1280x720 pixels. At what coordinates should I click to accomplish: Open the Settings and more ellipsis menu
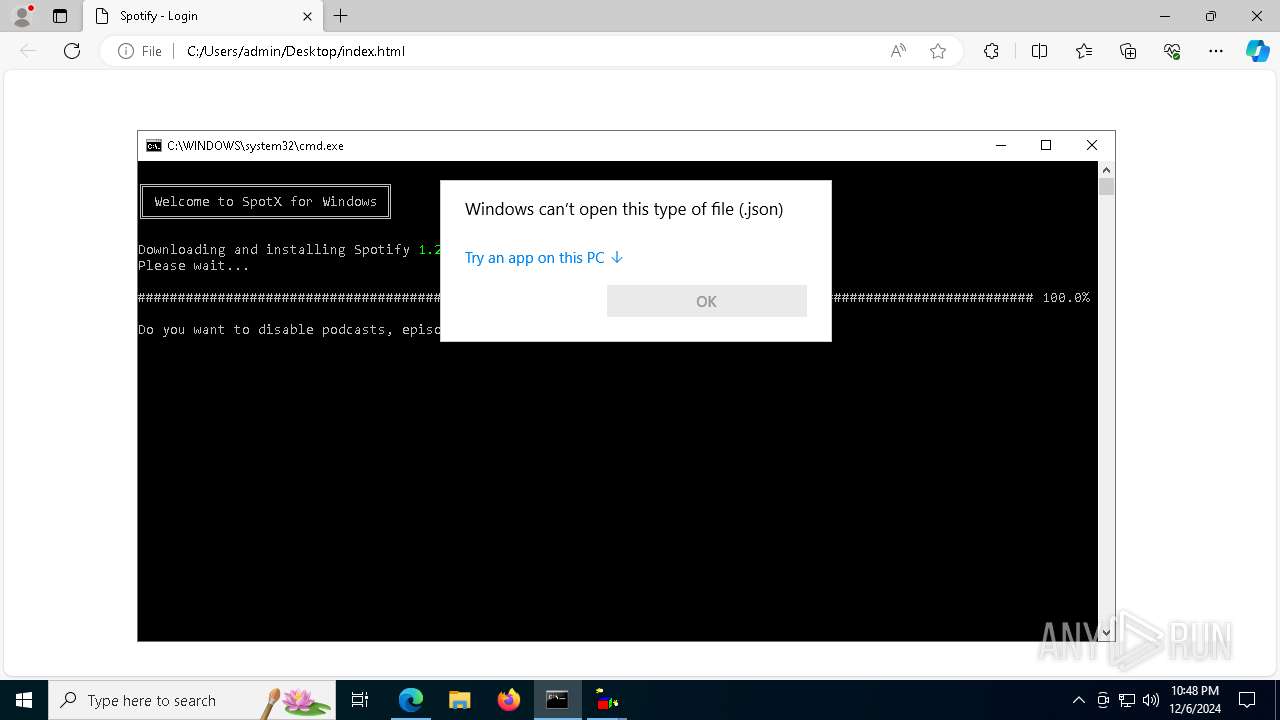[x=1216, y=51]
